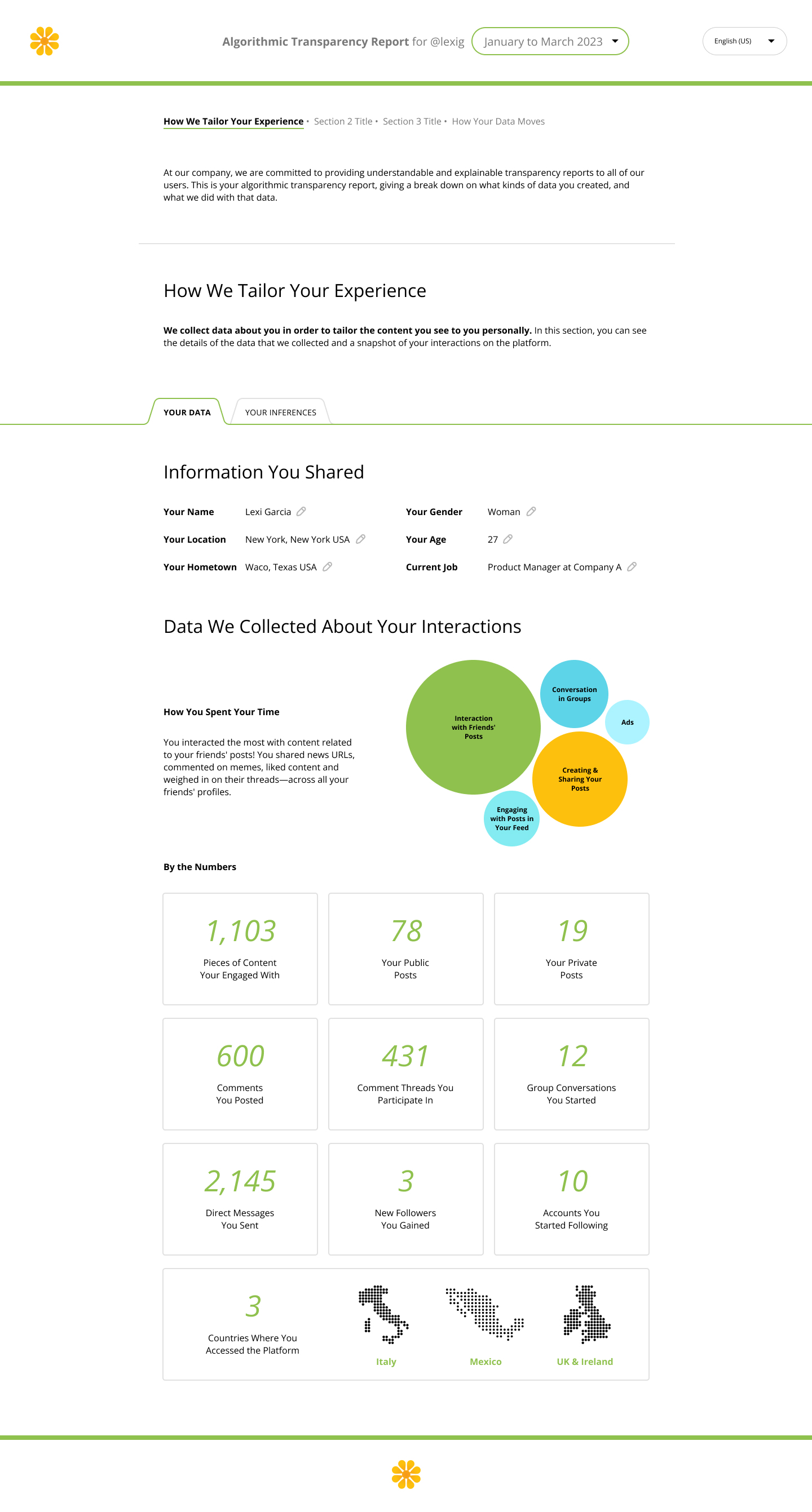The height and width of the screenshot is (1512, 812).
Task: Click the yellow flower logo in header
Action: pyautogui.click(x=45, y=41)
